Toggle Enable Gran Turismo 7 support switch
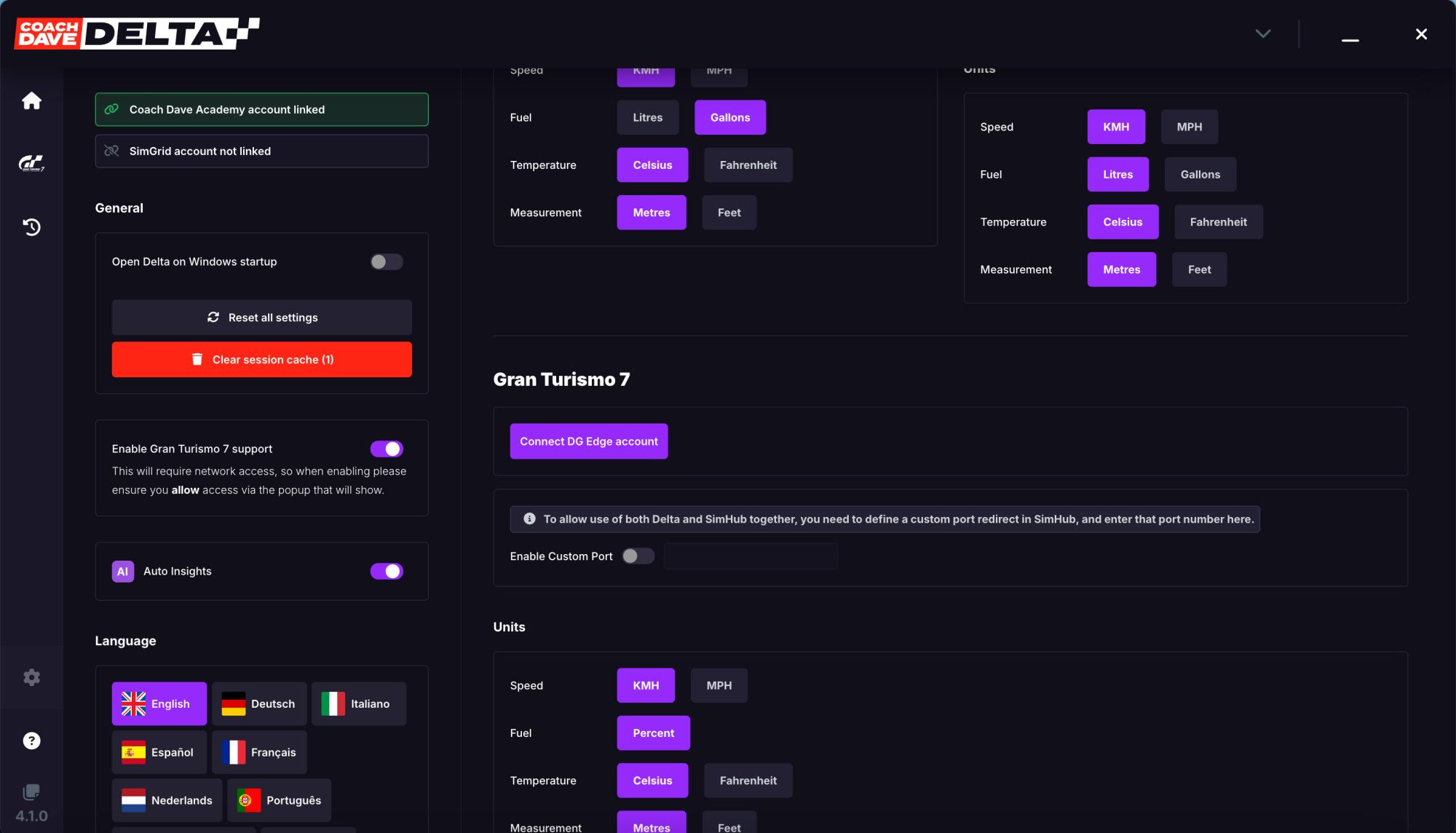The image size is (1456, 833). (x=387, y=449)
